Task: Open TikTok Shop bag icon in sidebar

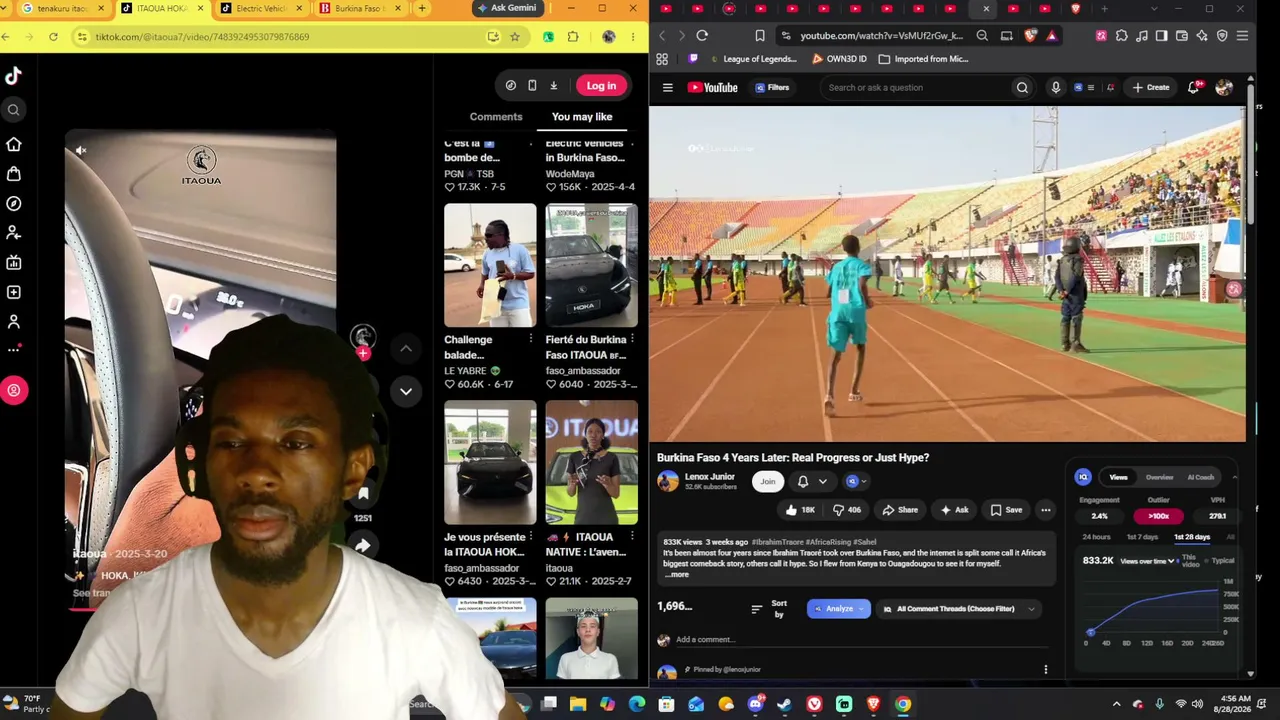Action: (14, 174)
